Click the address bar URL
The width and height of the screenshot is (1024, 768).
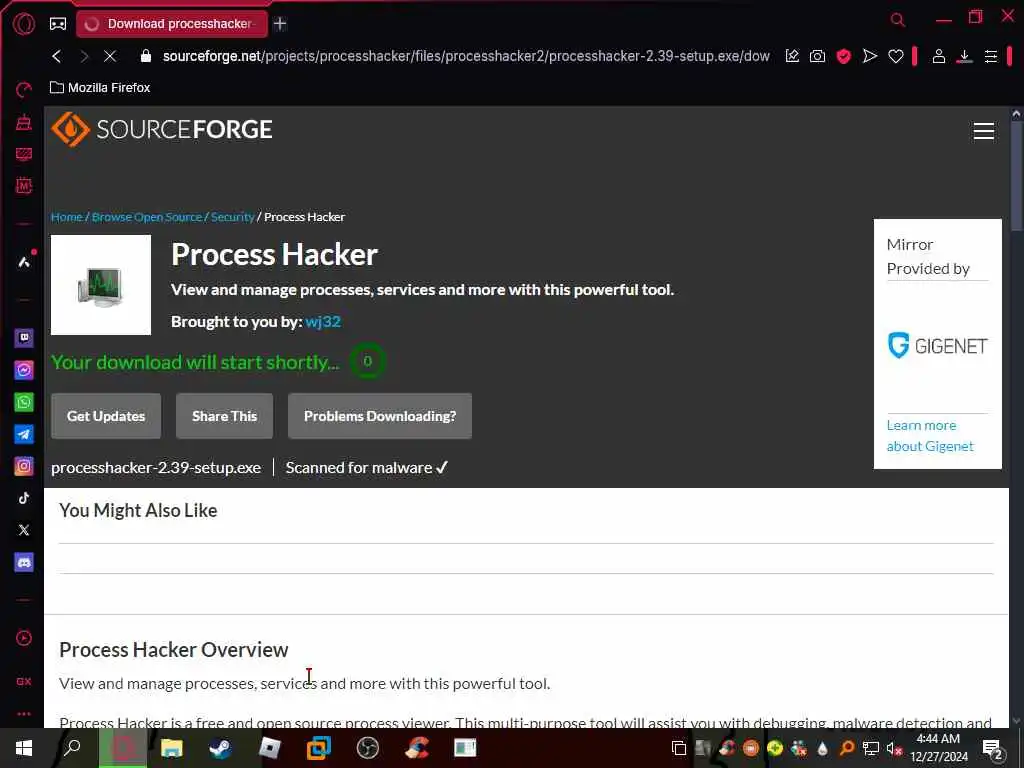tap(466, 56)
